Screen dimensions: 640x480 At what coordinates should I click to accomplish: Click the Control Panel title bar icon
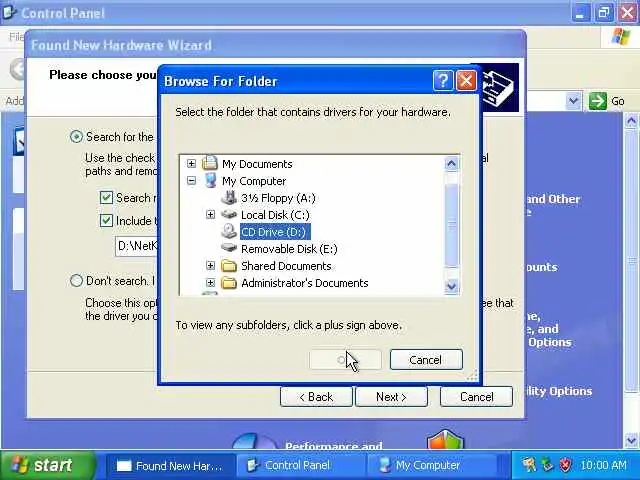coord(10,13)
